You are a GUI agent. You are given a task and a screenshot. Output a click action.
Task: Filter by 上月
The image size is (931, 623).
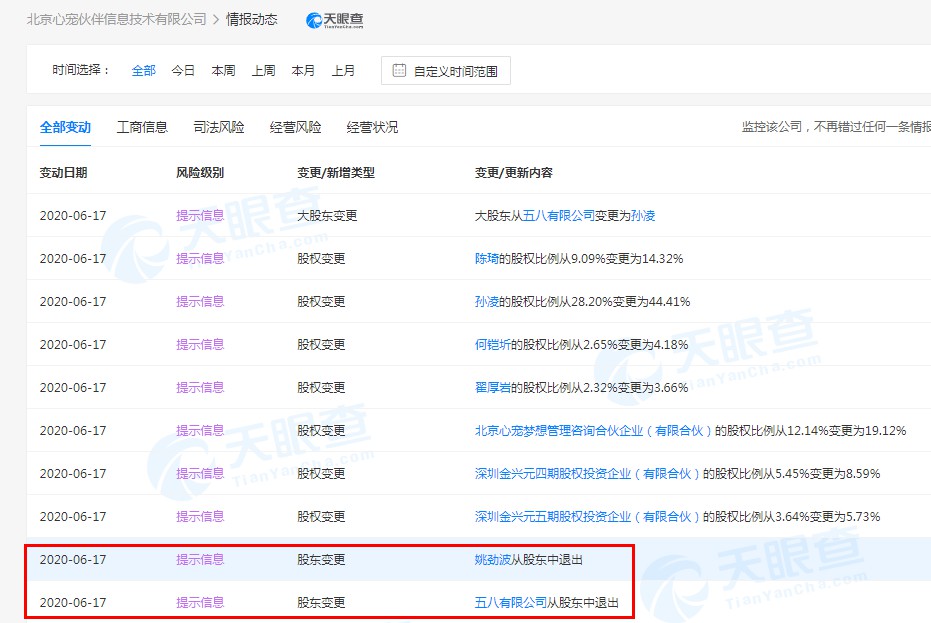click(x=343, y=71)
